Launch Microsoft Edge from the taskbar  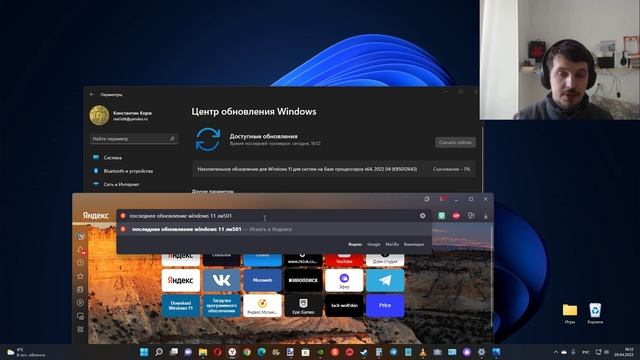tap(262, 352)
